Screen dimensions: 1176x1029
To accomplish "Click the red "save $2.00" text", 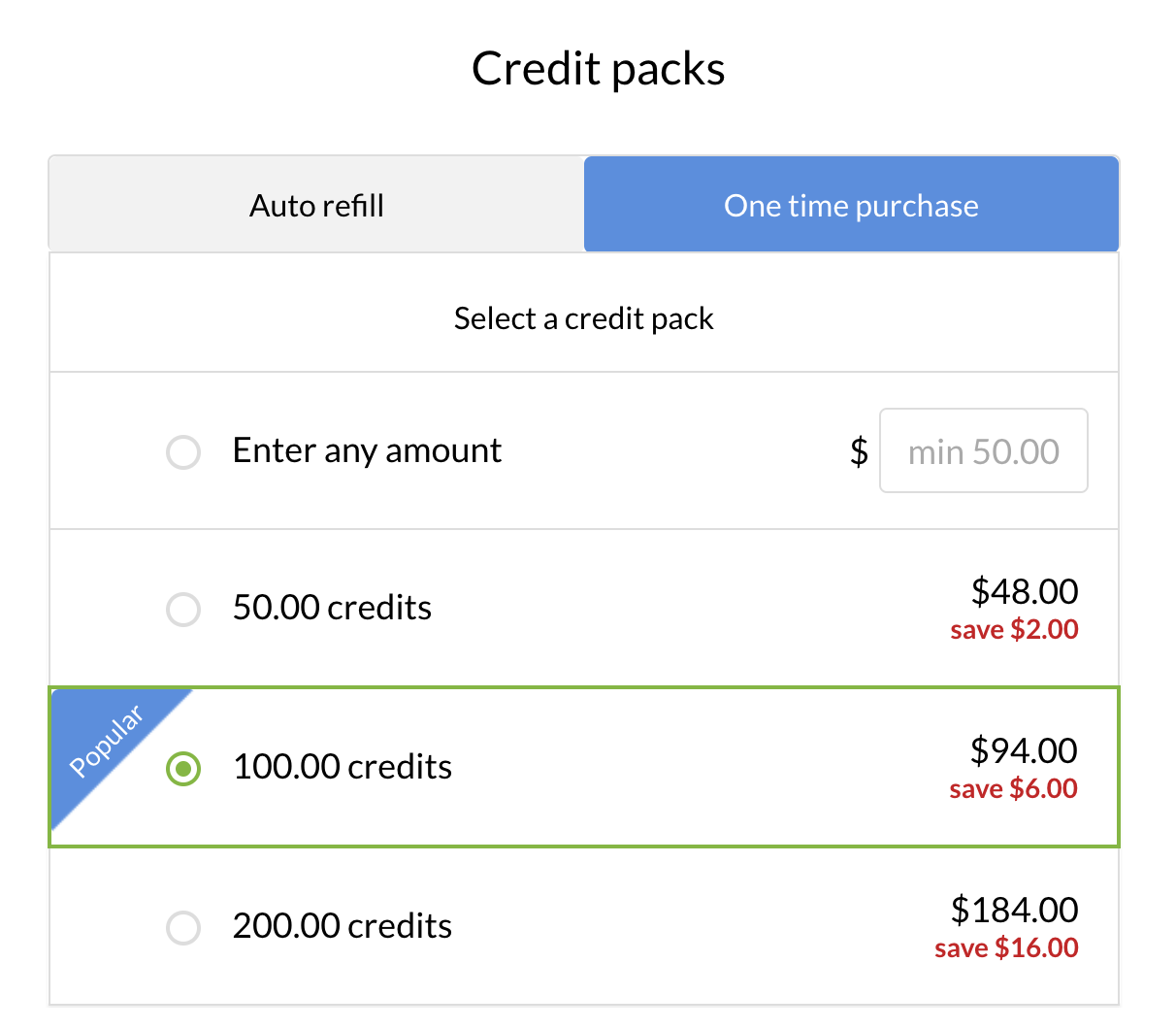I will pos(1014,630).
